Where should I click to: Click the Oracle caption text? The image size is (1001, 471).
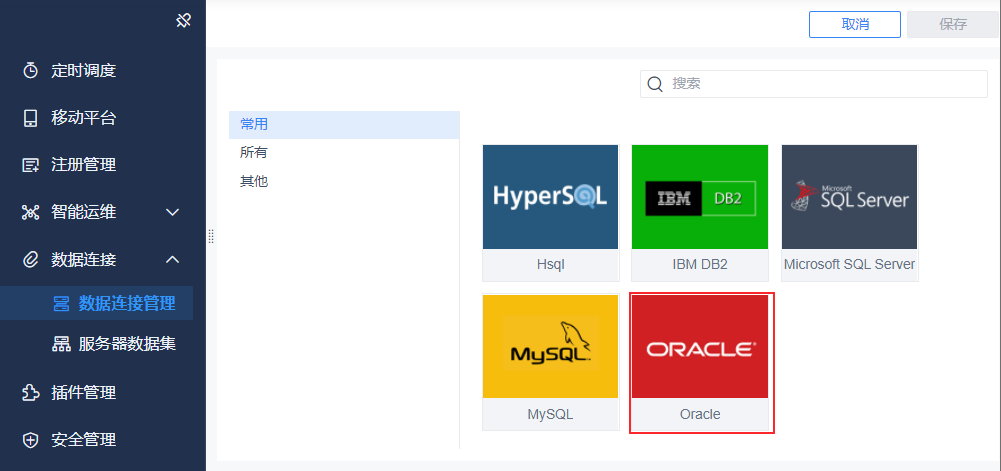coord(700,414)
